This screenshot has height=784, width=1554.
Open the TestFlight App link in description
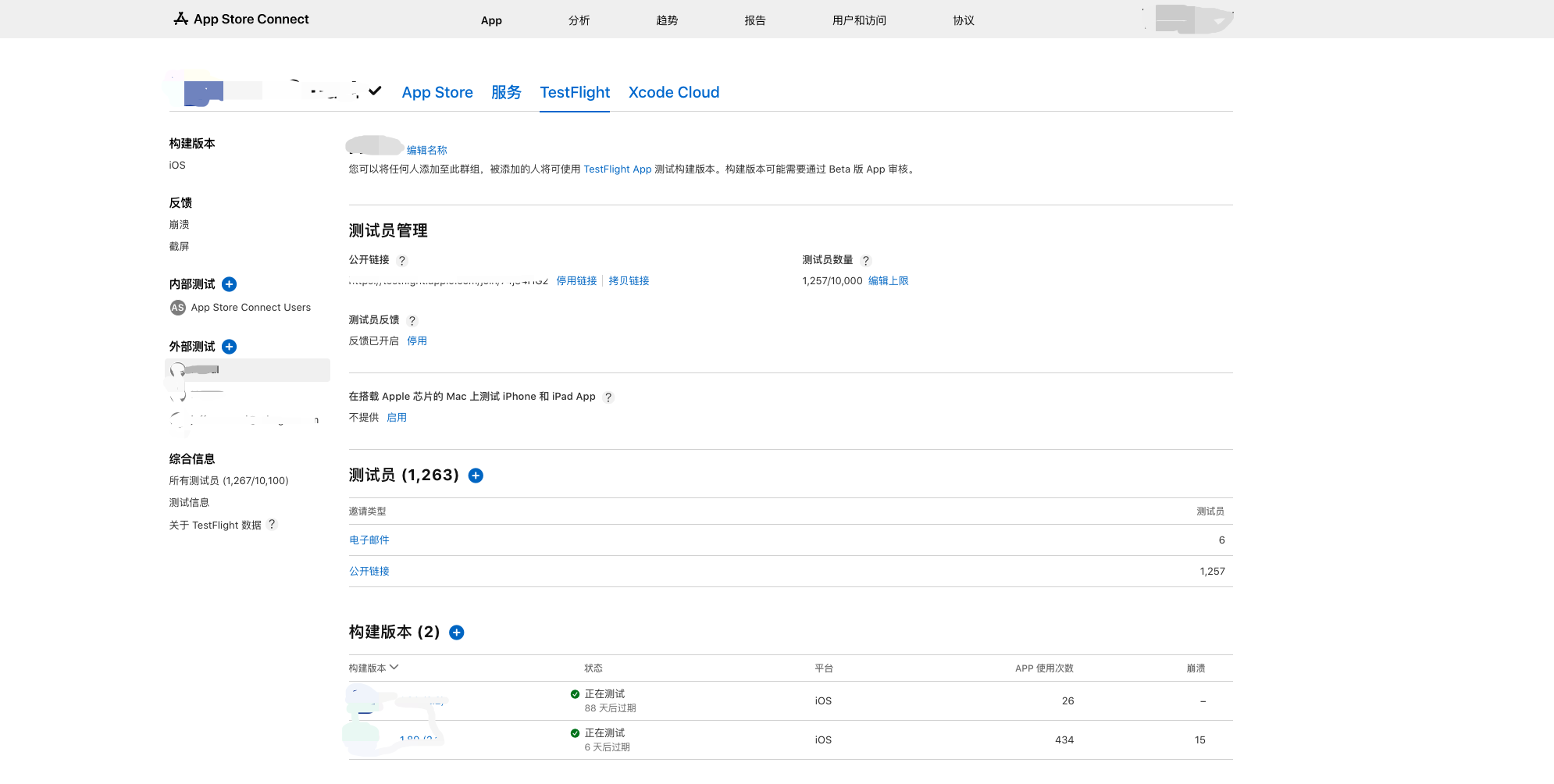[617, 169]
